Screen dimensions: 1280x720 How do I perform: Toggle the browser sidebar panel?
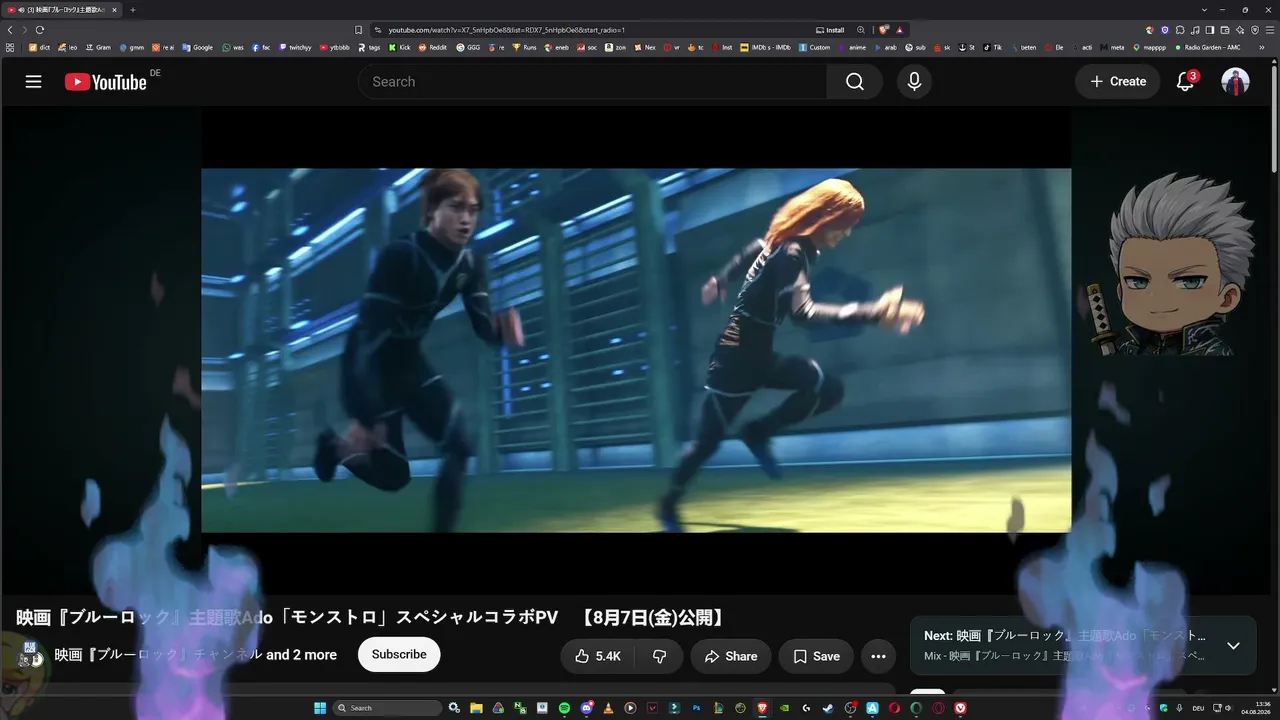coord(1211,30)
